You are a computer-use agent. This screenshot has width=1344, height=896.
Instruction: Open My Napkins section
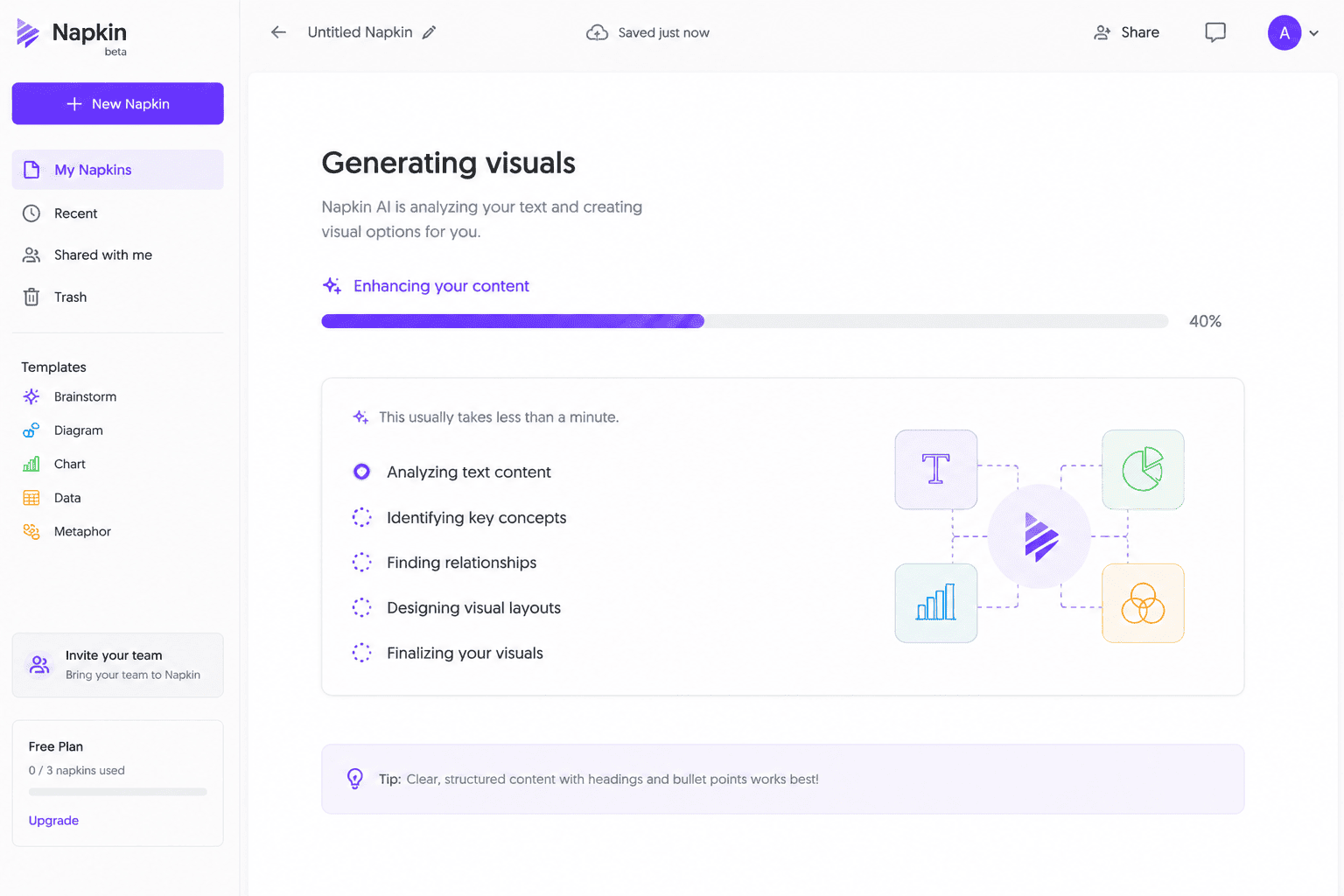118,170
